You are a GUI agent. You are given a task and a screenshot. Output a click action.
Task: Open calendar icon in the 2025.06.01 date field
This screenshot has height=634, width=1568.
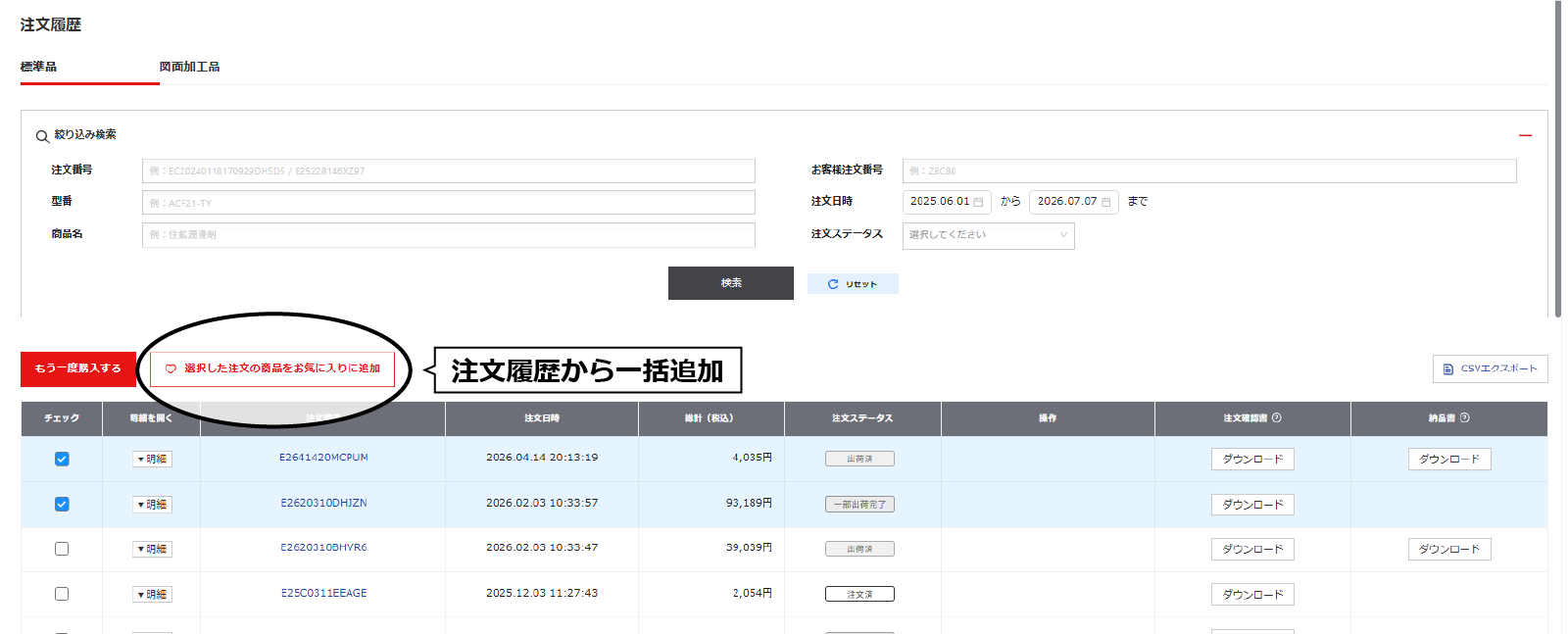coord(978,202)
